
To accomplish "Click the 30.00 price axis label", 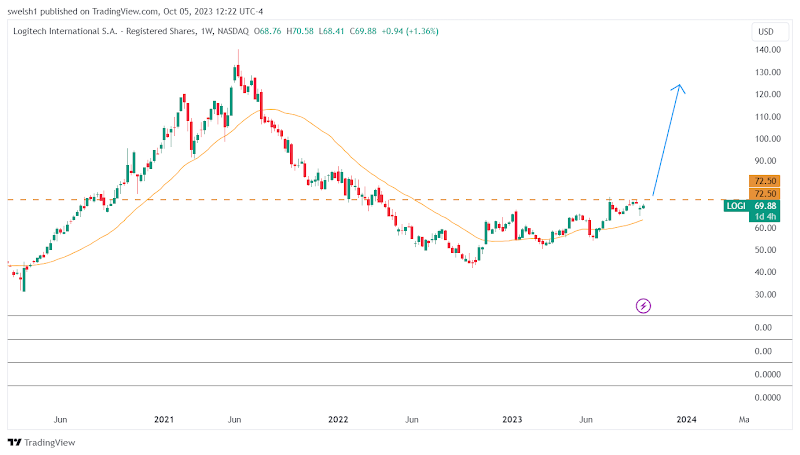I will point(766,294).
